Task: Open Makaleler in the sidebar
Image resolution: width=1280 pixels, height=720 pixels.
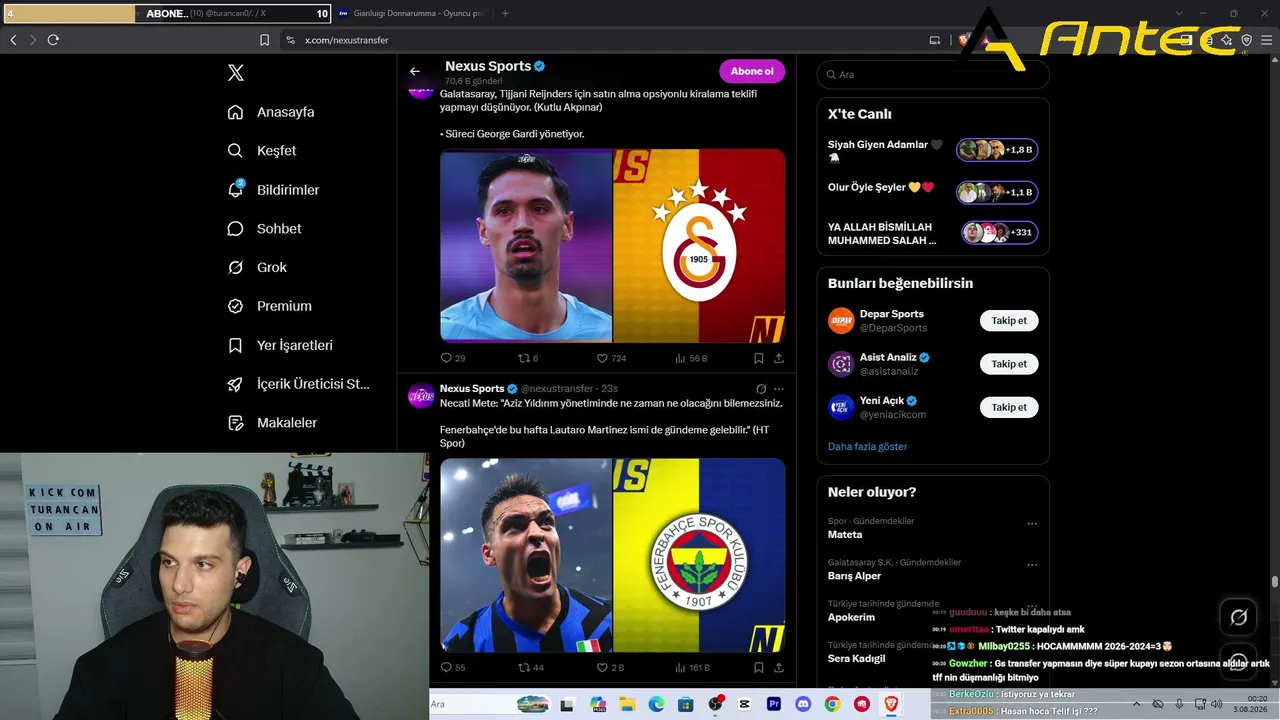Action: coord(272,423)
